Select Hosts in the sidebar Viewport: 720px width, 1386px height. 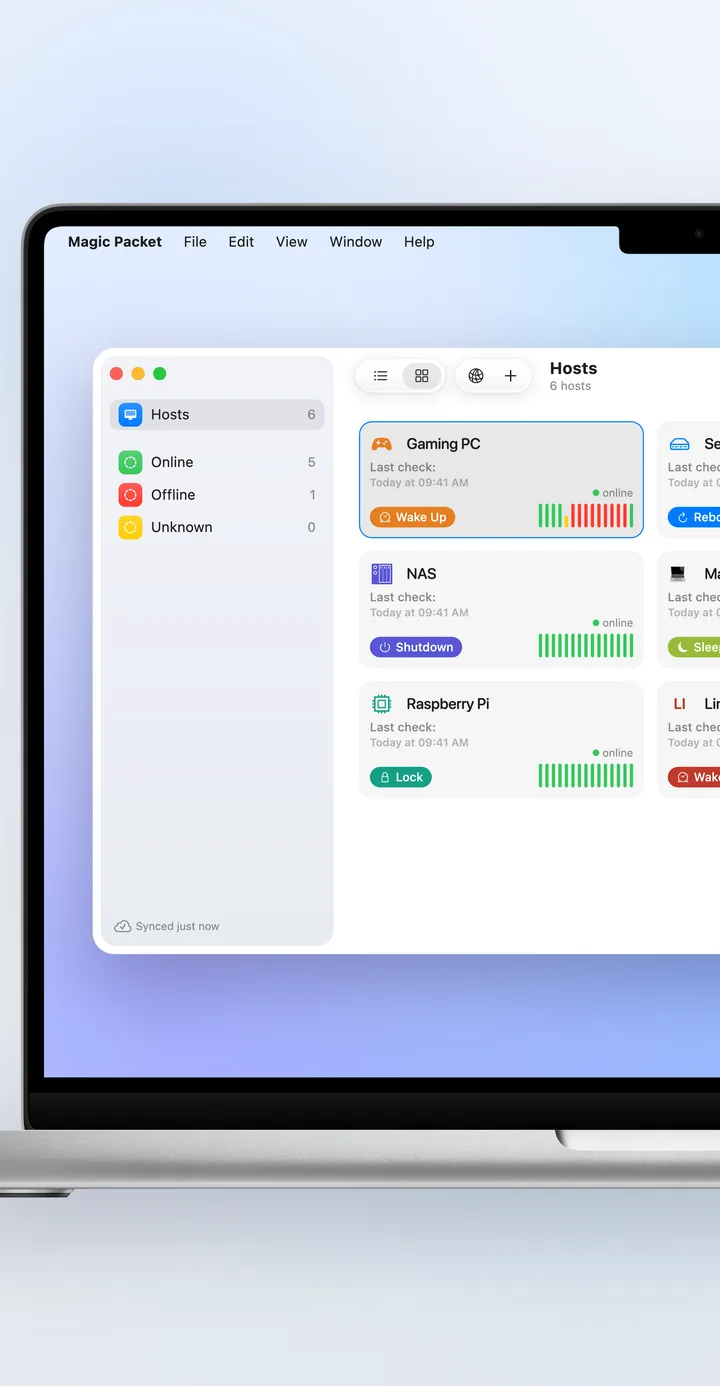click(217, 414)
